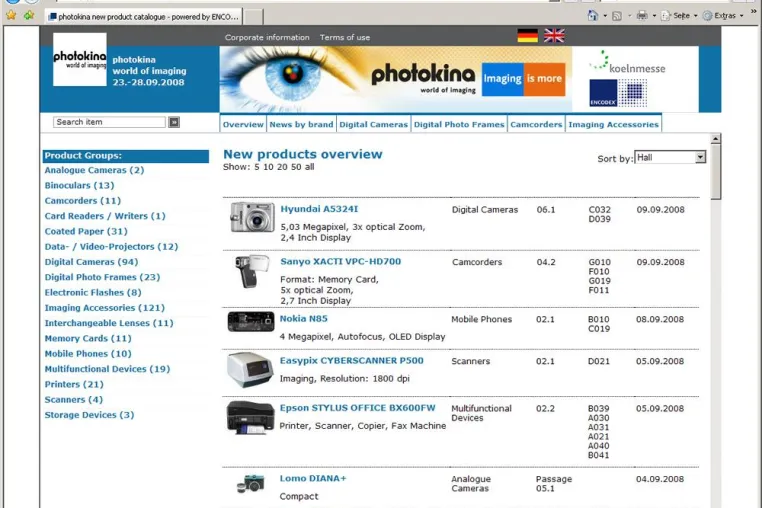Screen dimensions: 762x508
Task: Click the Favorites star icon in browser toolbar
Action: point(11,16)
